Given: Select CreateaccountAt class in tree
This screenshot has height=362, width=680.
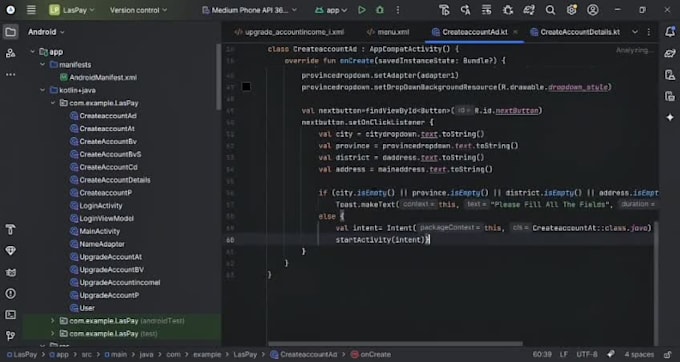Looking at the screenshot, I should pyautogui.click(x=102, y=129).
